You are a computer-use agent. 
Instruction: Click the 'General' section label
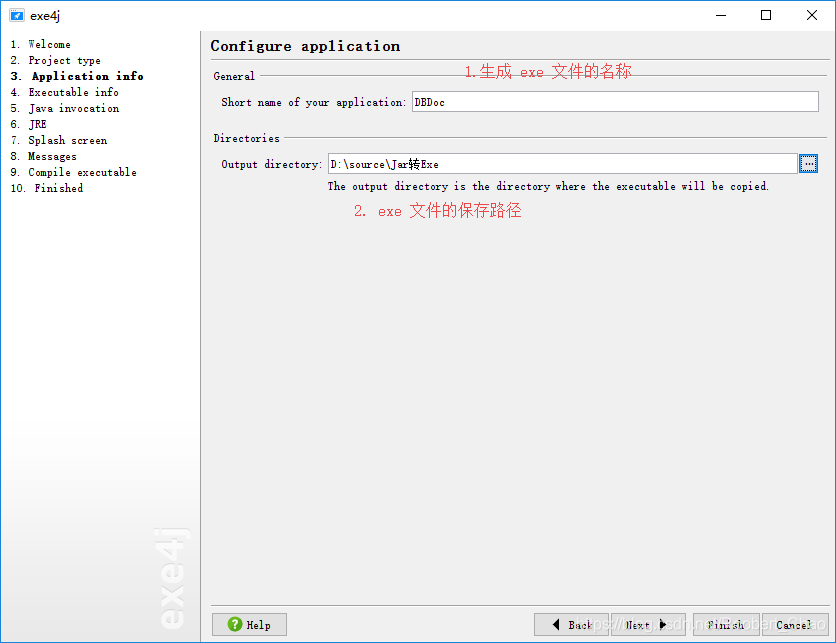tap(234, 76)
